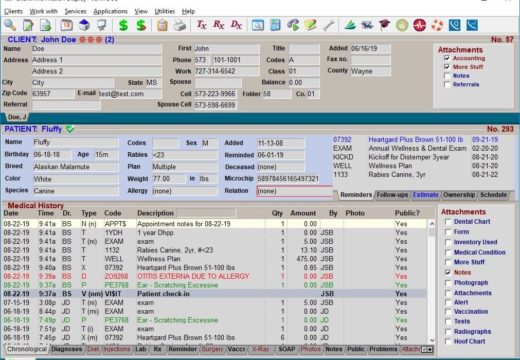This screenshot has width=520, height=360.
Task: Click the yellow note with pencil icon
Action: click(x=310, y=25)
